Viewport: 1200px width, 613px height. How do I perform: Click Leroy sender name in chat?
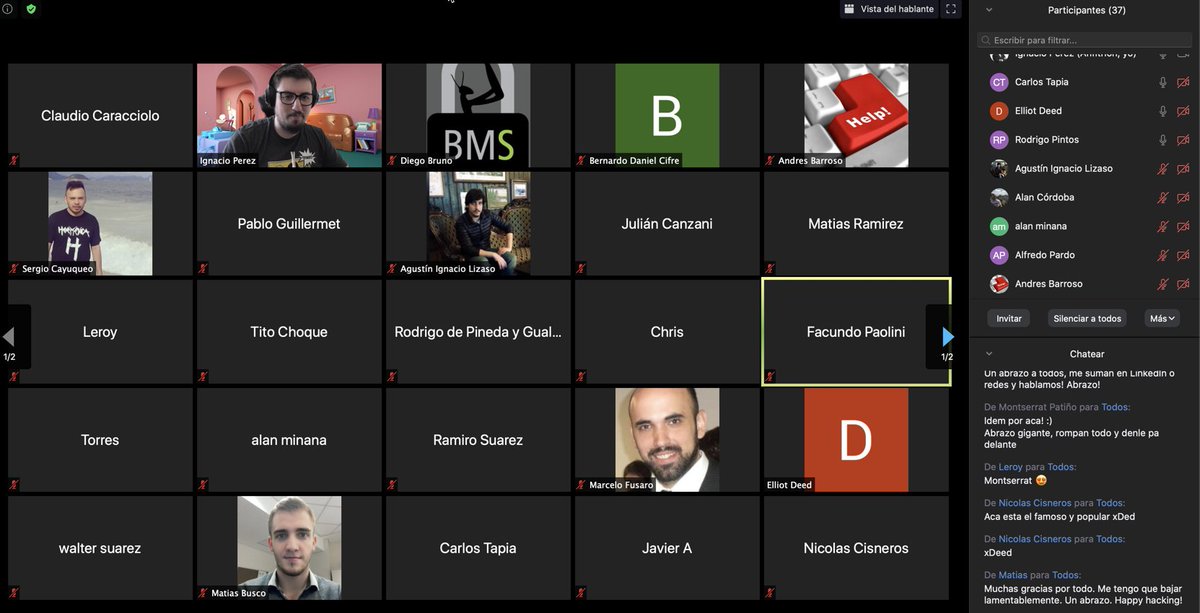tap(1010, 467)
